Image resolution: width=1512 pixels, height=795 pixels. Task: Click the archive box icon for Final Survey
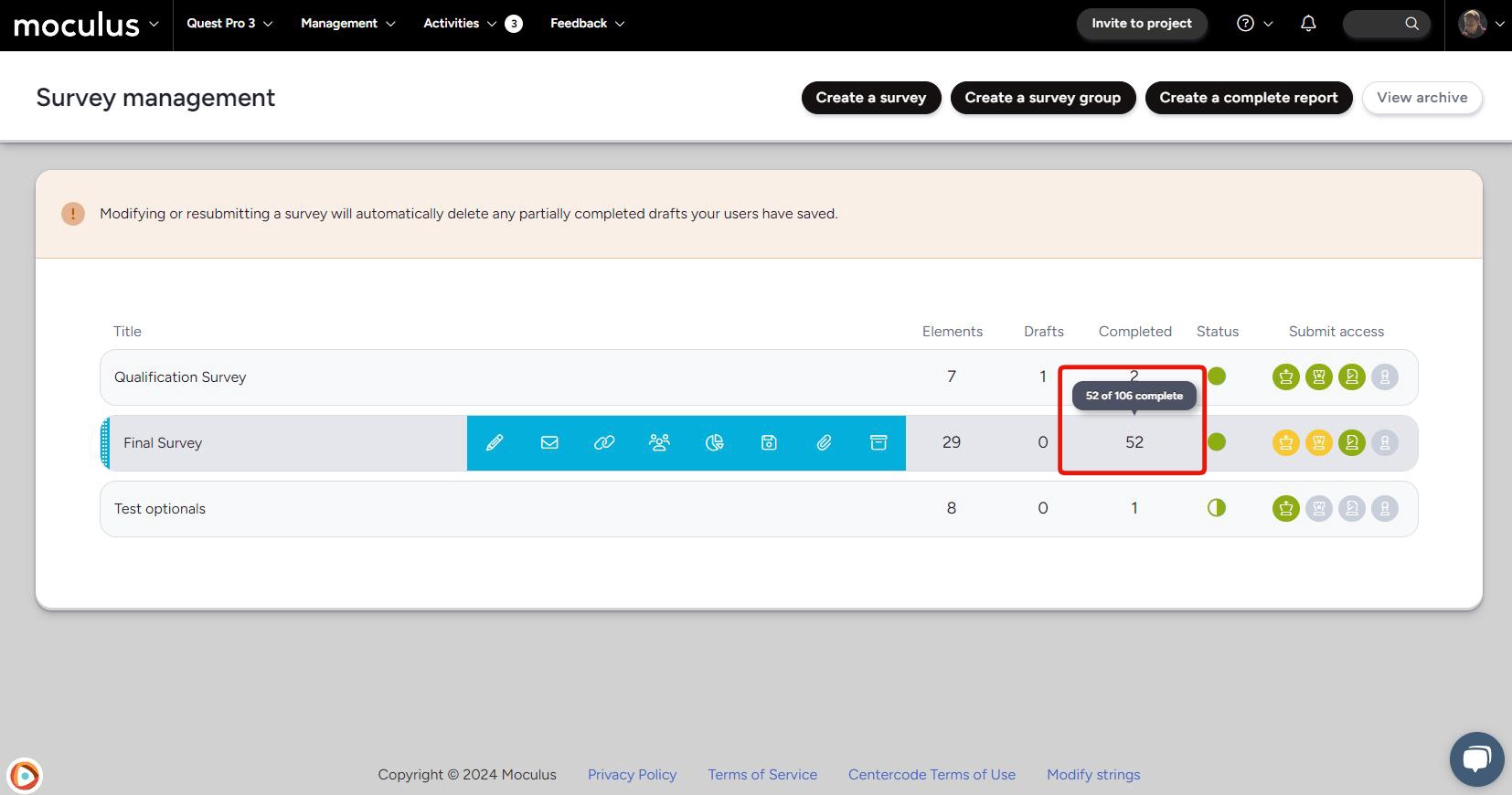[x=878, y=443]
